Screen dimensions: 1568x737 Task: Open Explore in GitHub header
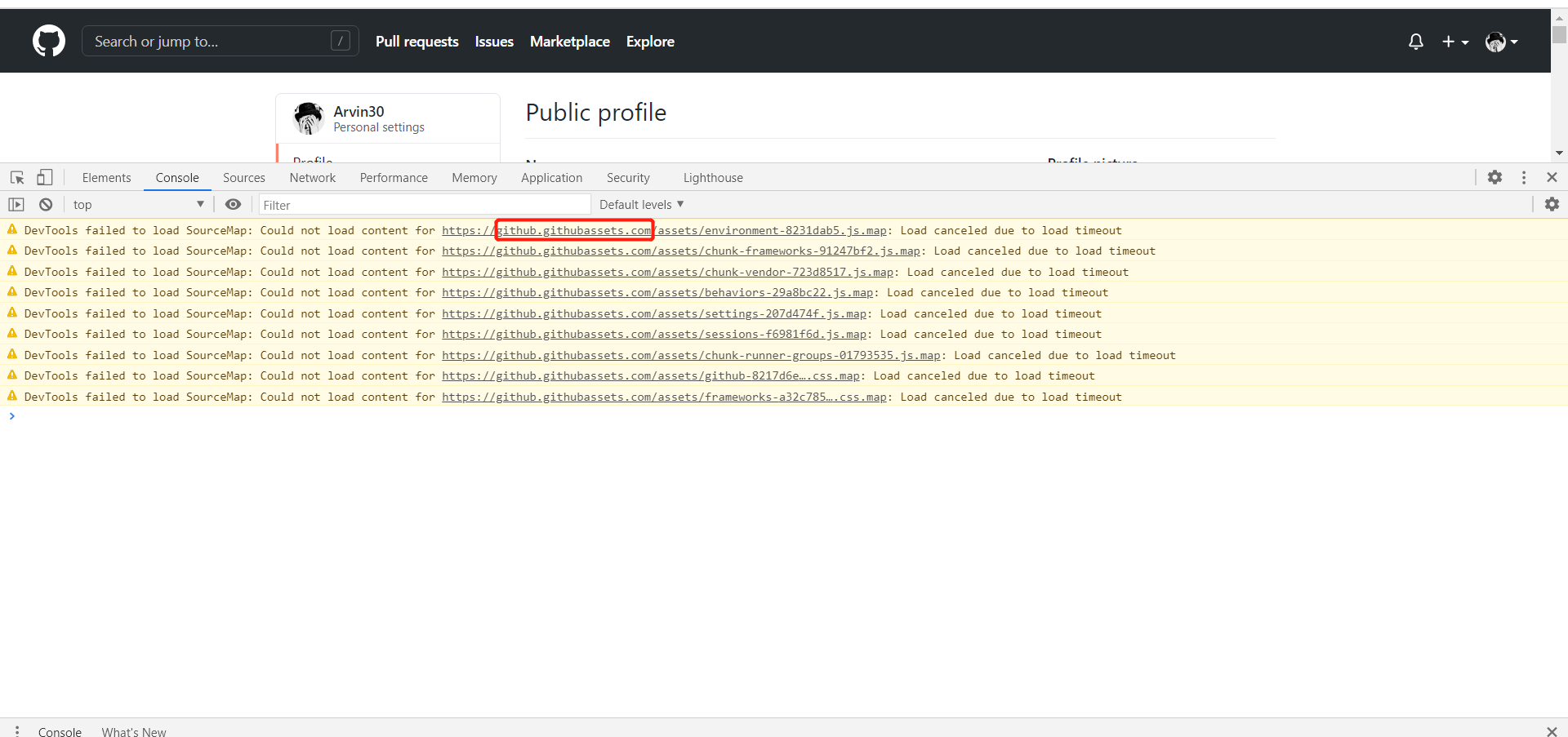click(650, 42)
